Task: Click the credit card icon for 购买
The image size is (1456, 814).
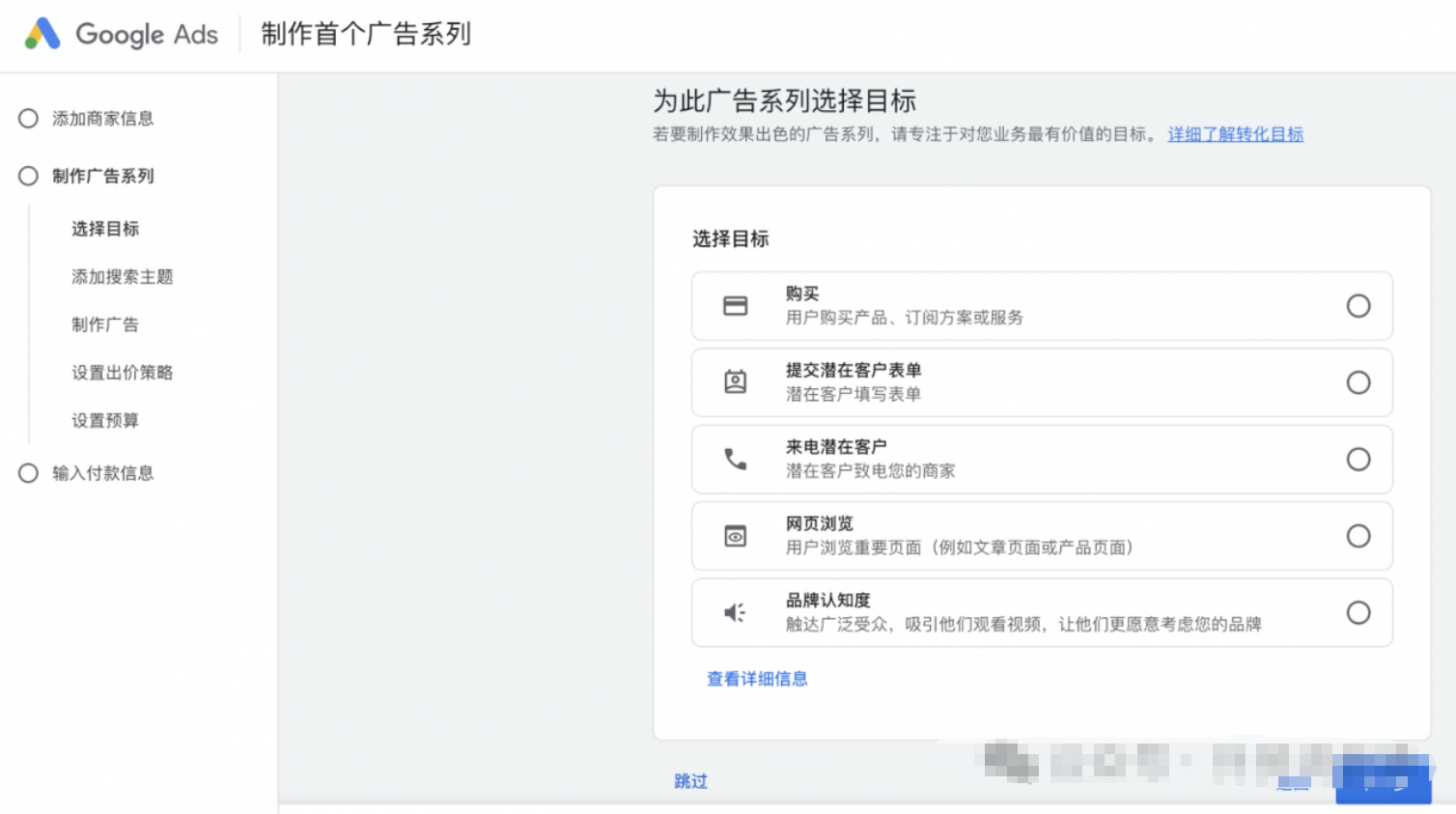Action: tap(736, 306)
